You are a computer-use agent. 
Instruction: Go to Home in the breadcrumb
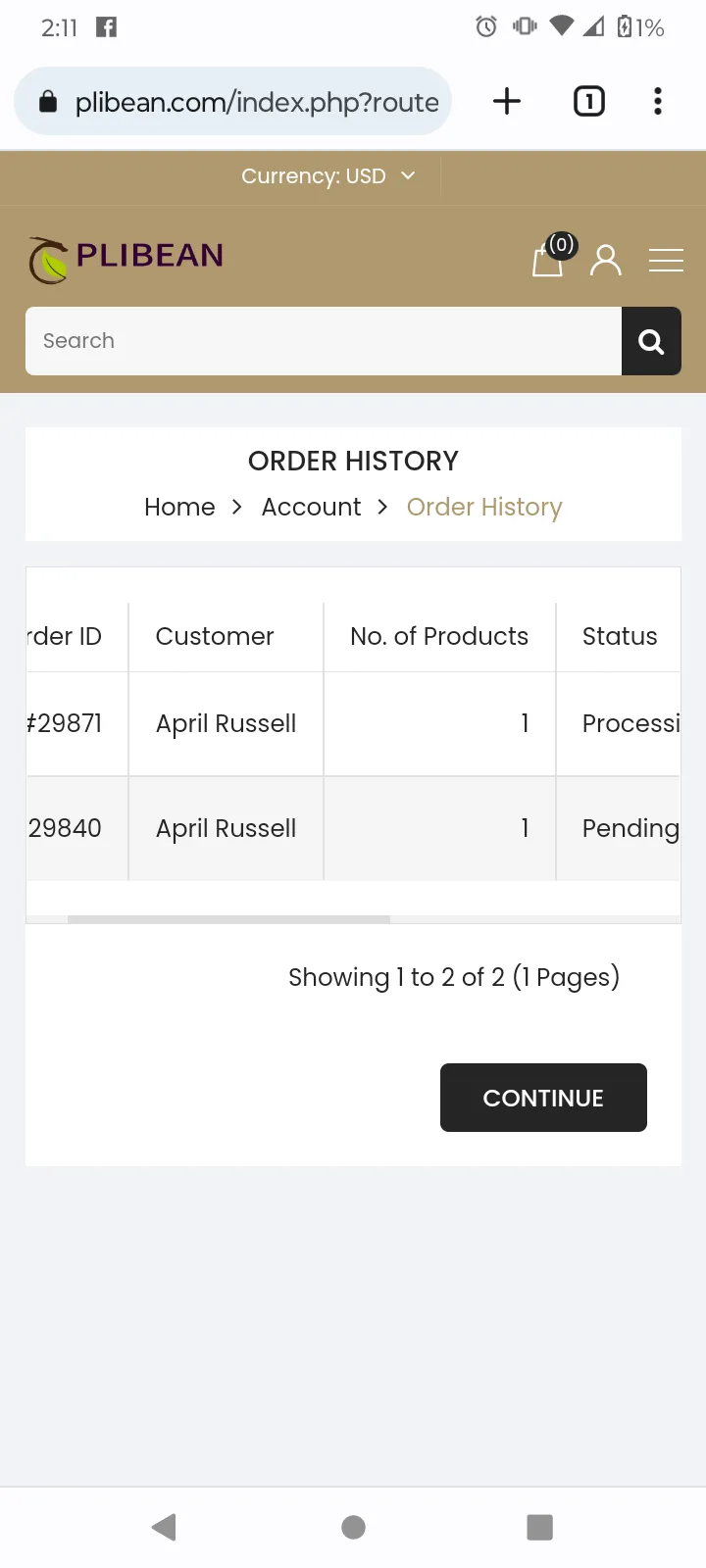tap(179, 507)
